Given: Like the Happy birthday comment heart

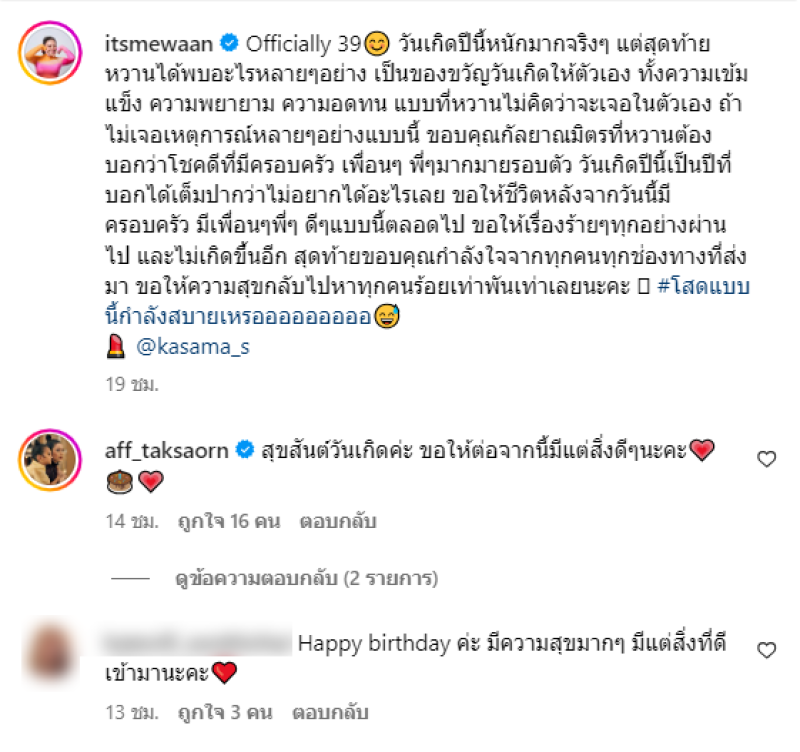Looking at the screenshot, I should [x=766, y=650].
